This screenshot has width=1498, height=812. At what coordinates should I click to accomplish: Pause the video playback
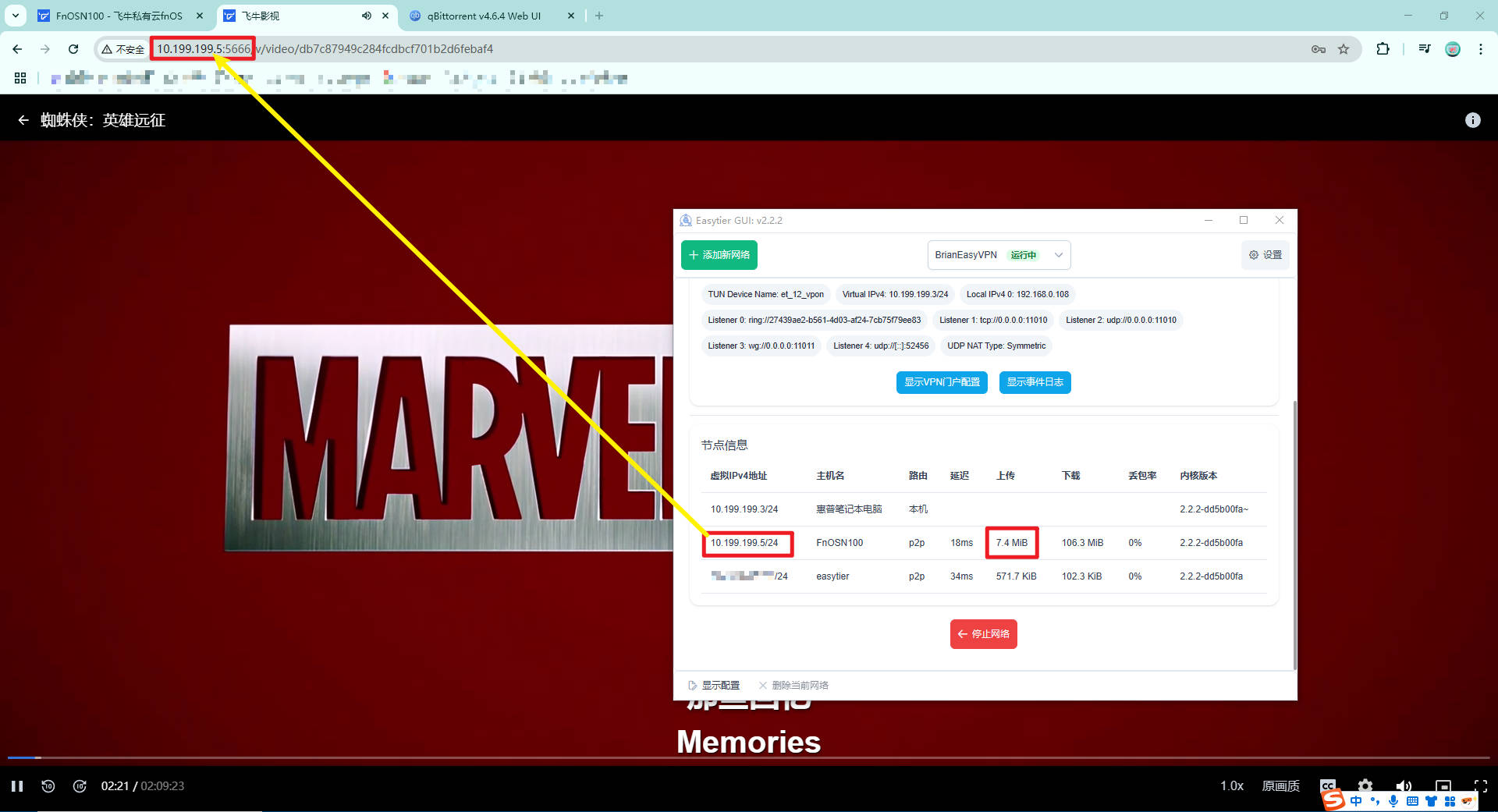pyautogui.click(x=17, y=785)
